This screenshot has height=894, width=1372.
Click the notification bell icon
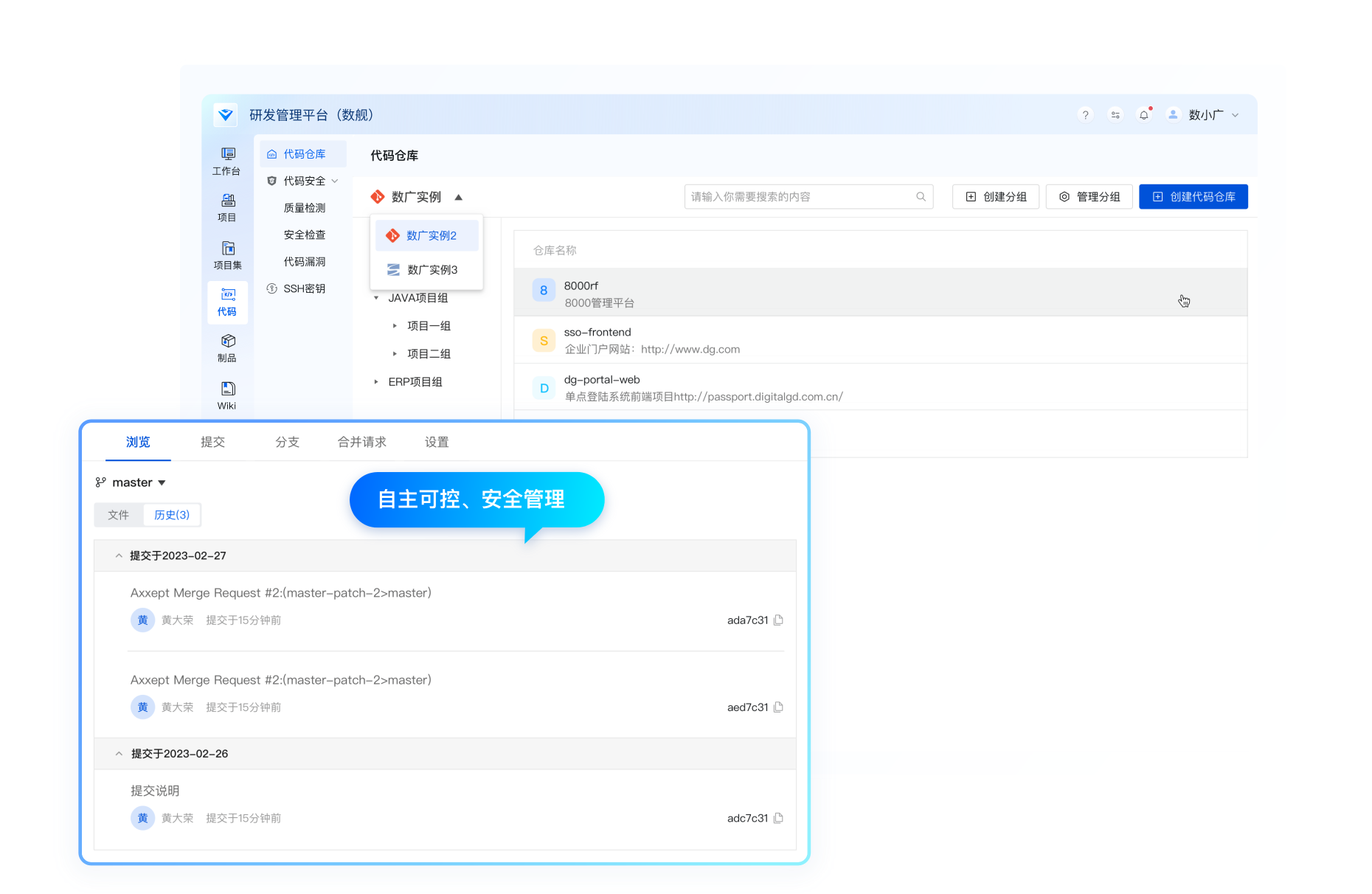pos(1144,115)
